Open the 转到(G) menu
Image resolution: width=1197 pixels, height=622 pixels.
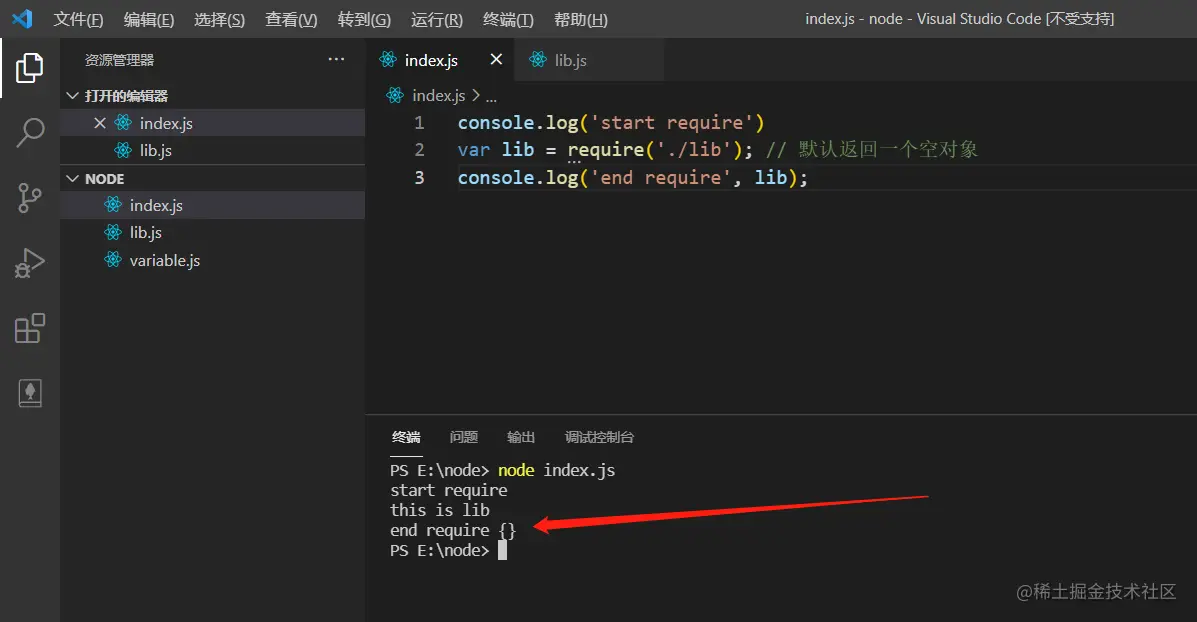coord(364,19)
